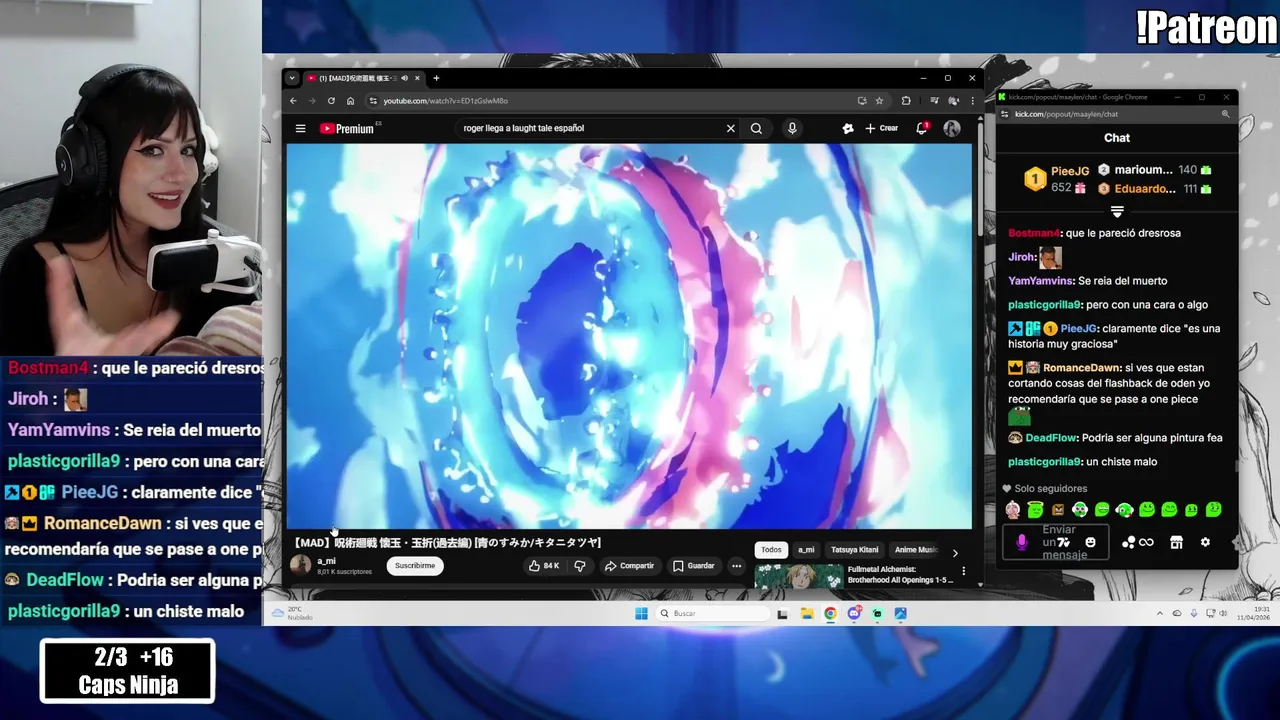The width and height of the screenshot is (1280, 720).
Task: Like the video with 84 K
Action: click(x=544, y=566)
